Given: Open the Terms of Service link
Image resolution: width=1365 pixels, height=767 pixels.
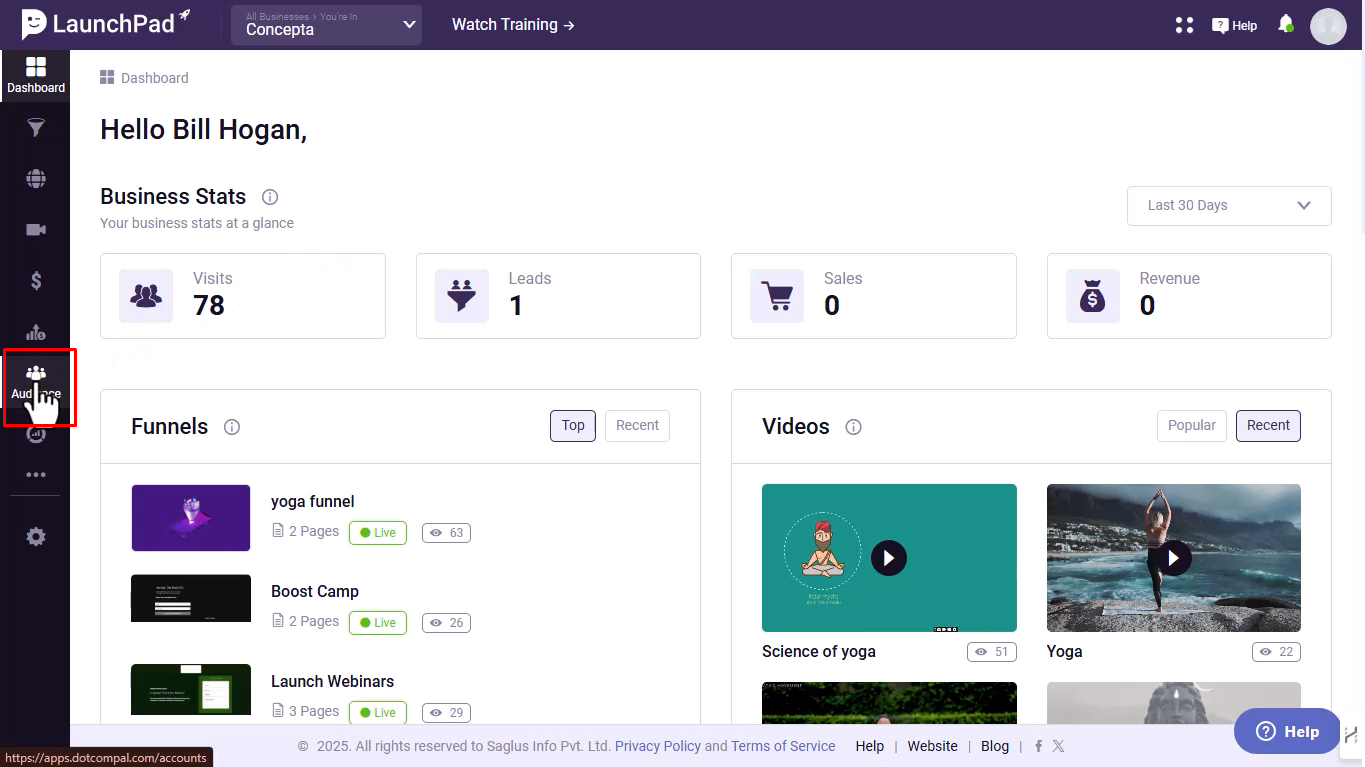Looking at the screenshot, I should [x=783, y=746].
